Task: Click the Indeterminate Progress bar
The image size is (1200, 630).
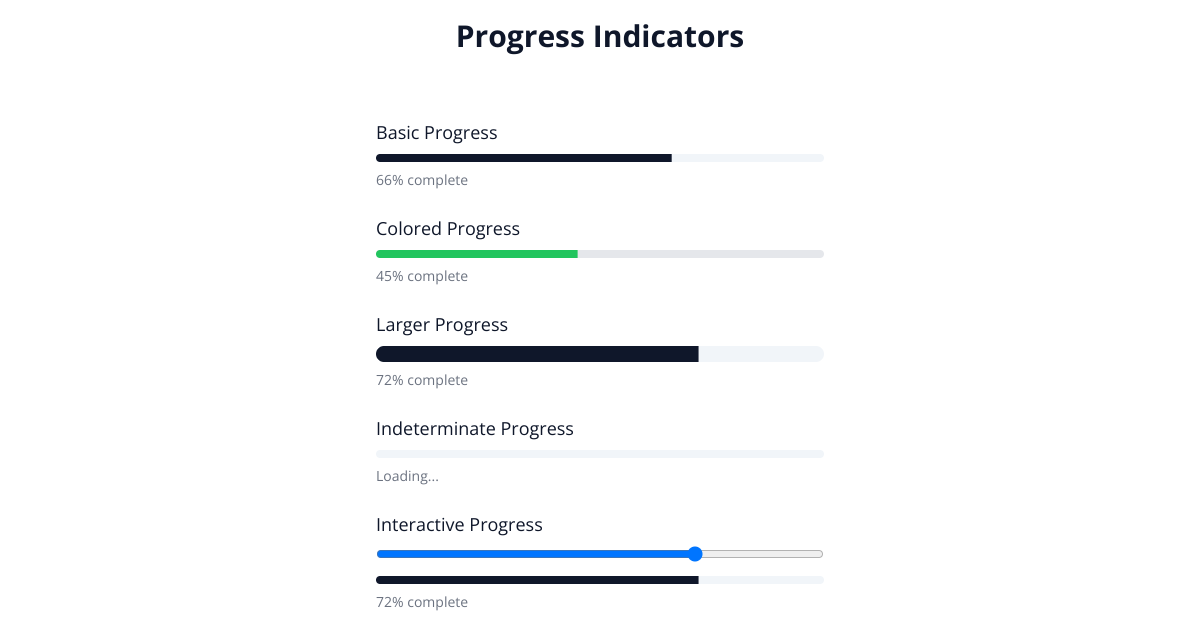Action: coord(600,453)
